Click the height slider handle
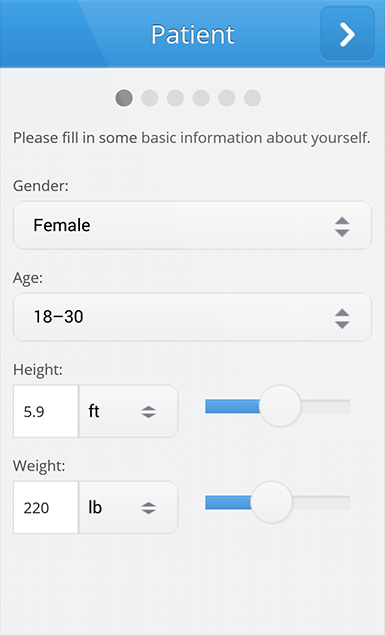 [x=280, y=406]
